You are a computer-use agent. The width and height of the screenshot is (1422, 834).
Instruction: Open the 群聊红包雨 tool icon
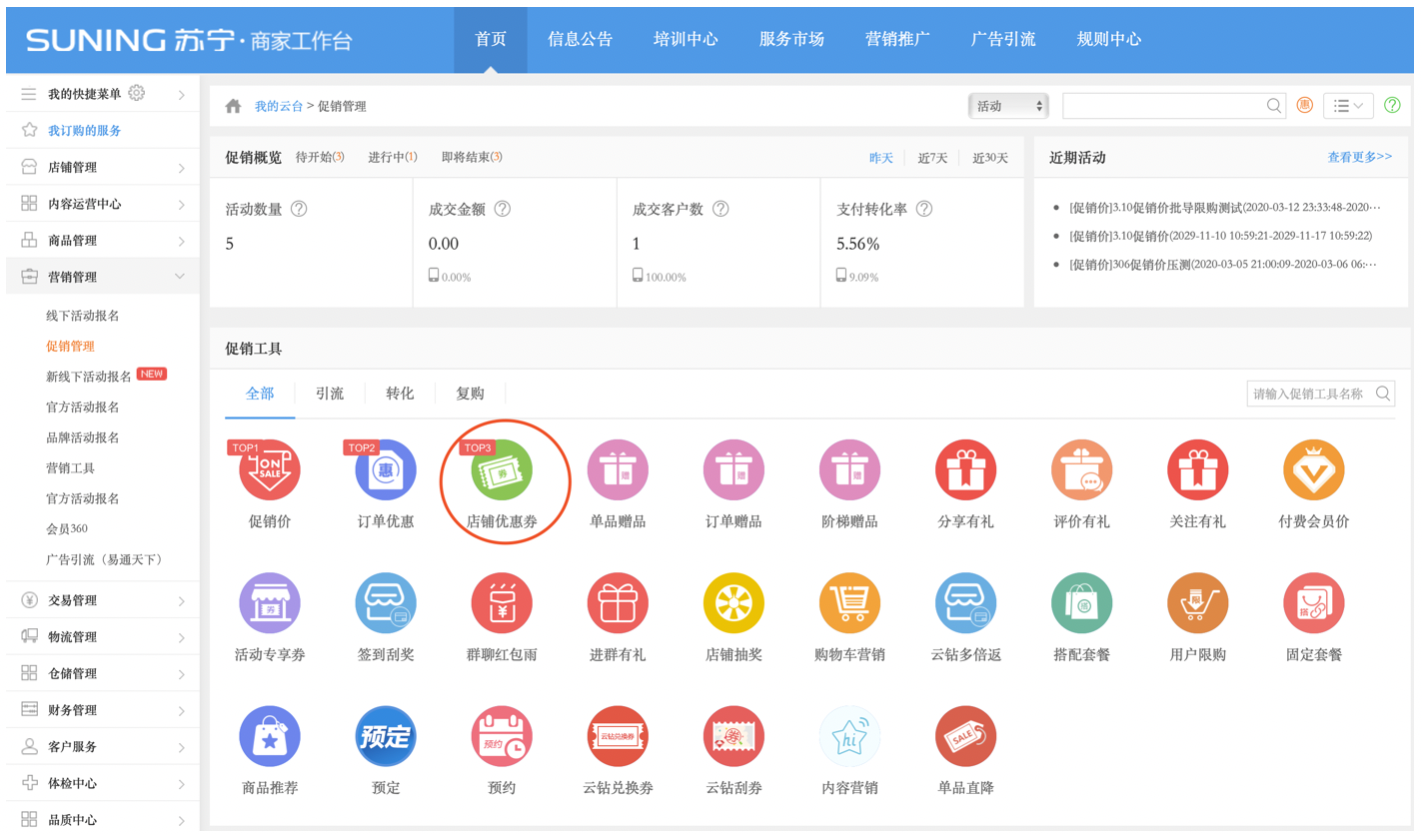502,603
